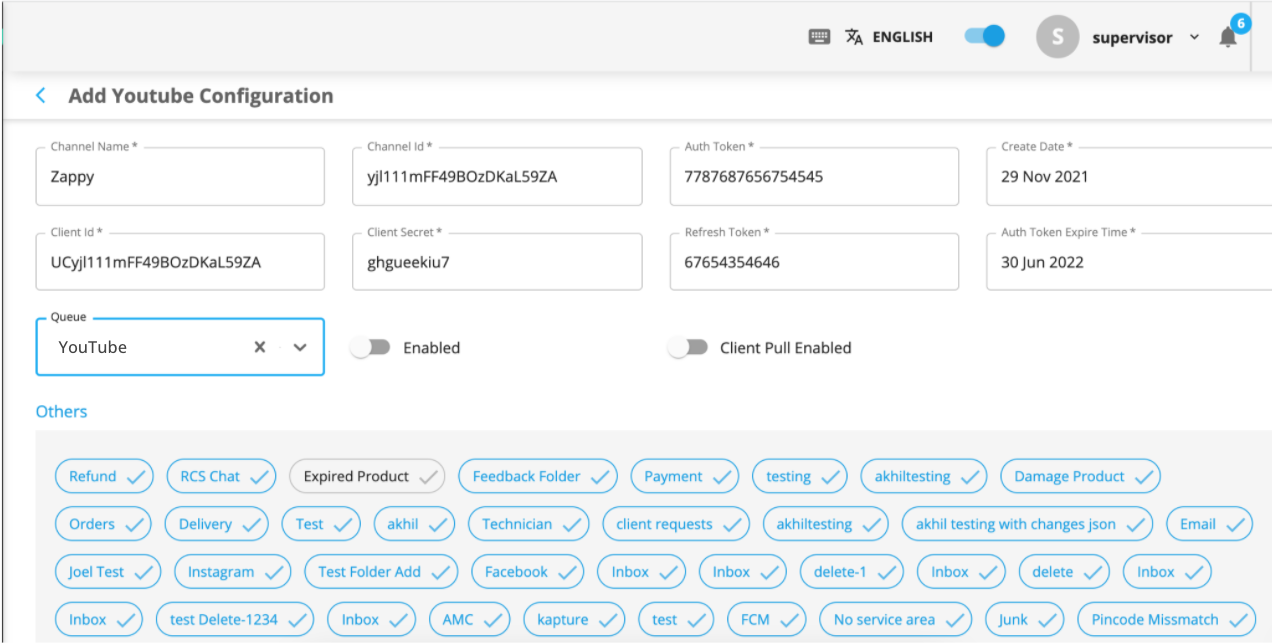
Task: Expand the Queue dropdown arrow
Action: [300, 347]
